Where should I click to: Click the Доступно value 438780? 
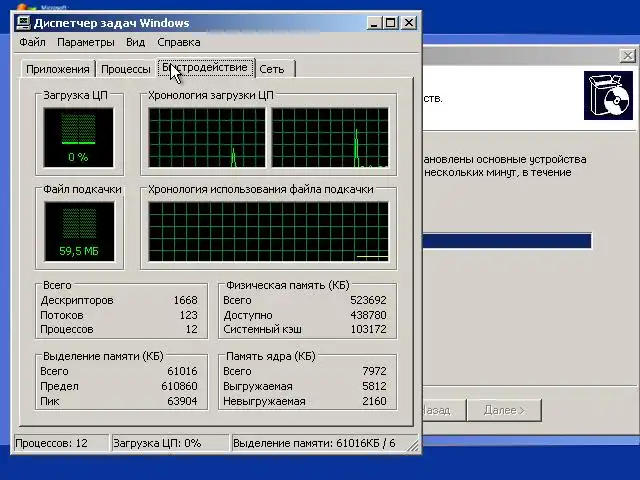coord(368,315)
